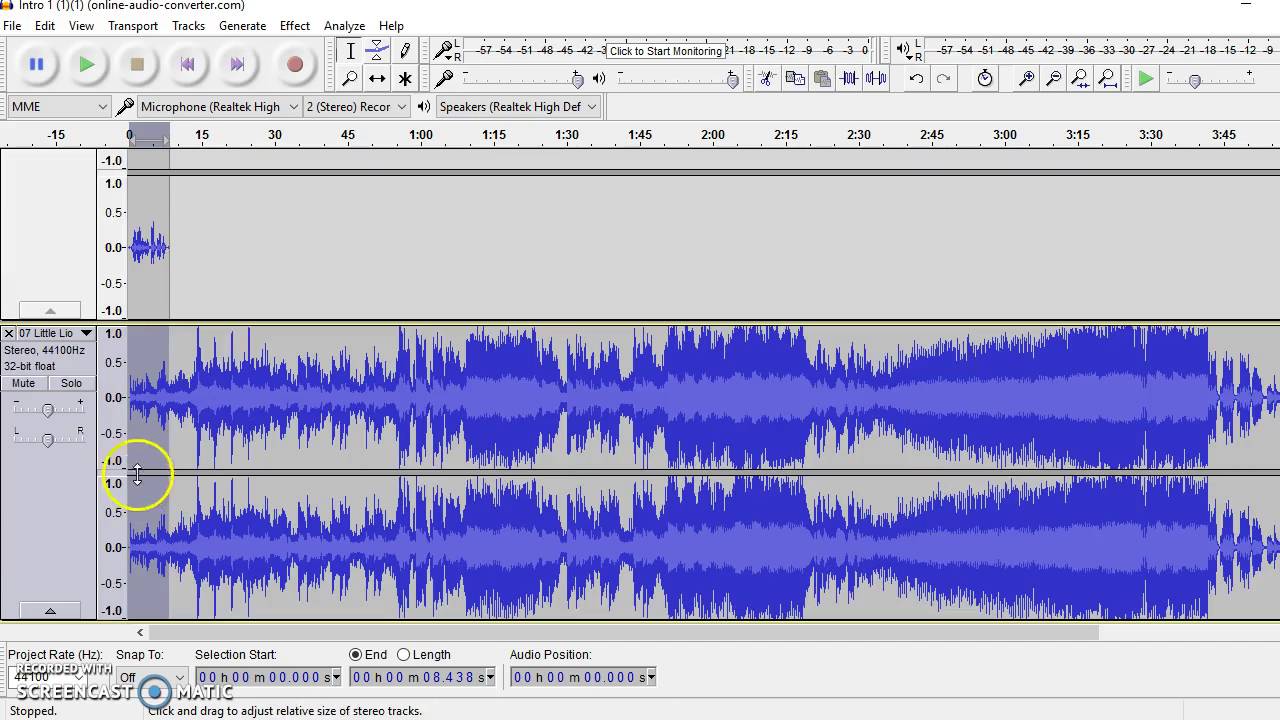
Task: Select the Zoom magnifier tool
Action: (x=350, y=78)
